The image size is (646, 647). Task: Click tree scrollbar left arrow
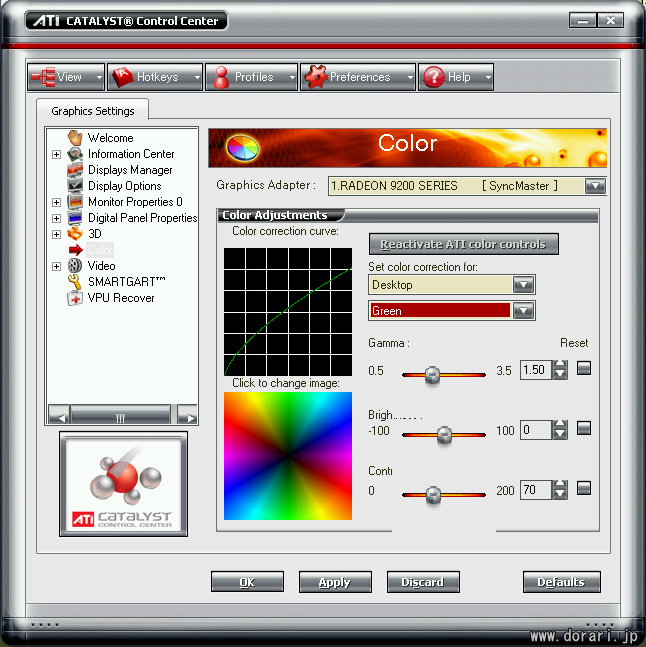[x=59, y=415]
